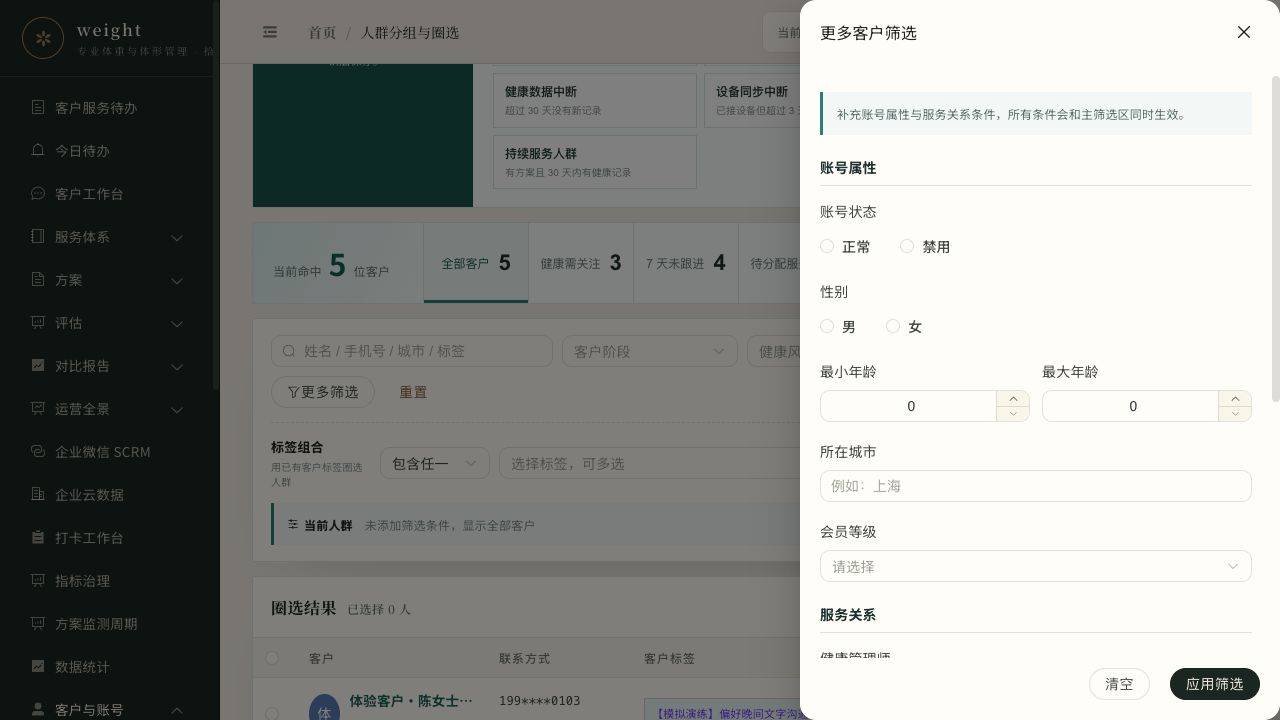Screen dimensions: 1280x720
Task: Open the 会员等级 dropdown
Action: click(1035, 566)
